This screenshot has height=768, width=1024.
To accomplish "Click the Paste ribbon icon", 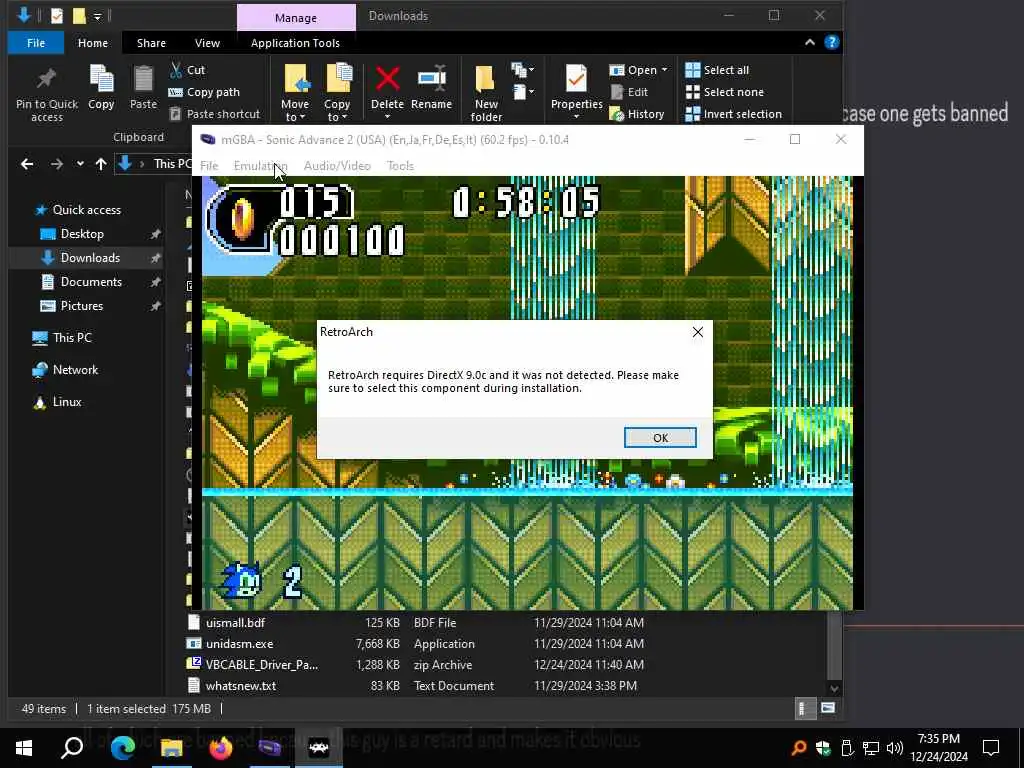I will point(143,88).
